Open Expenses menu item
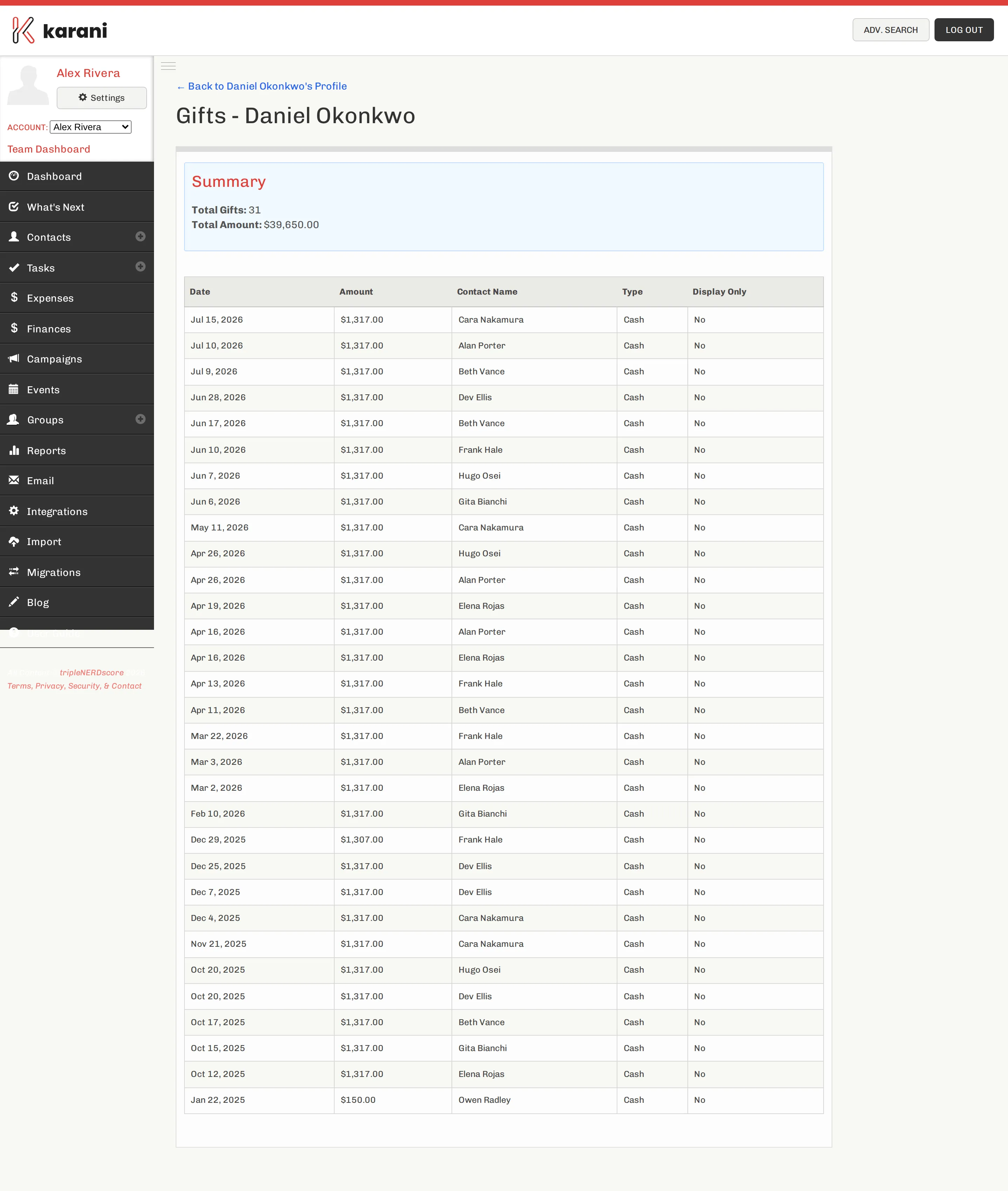1008x1191 pixels. (x=77, y=298)
